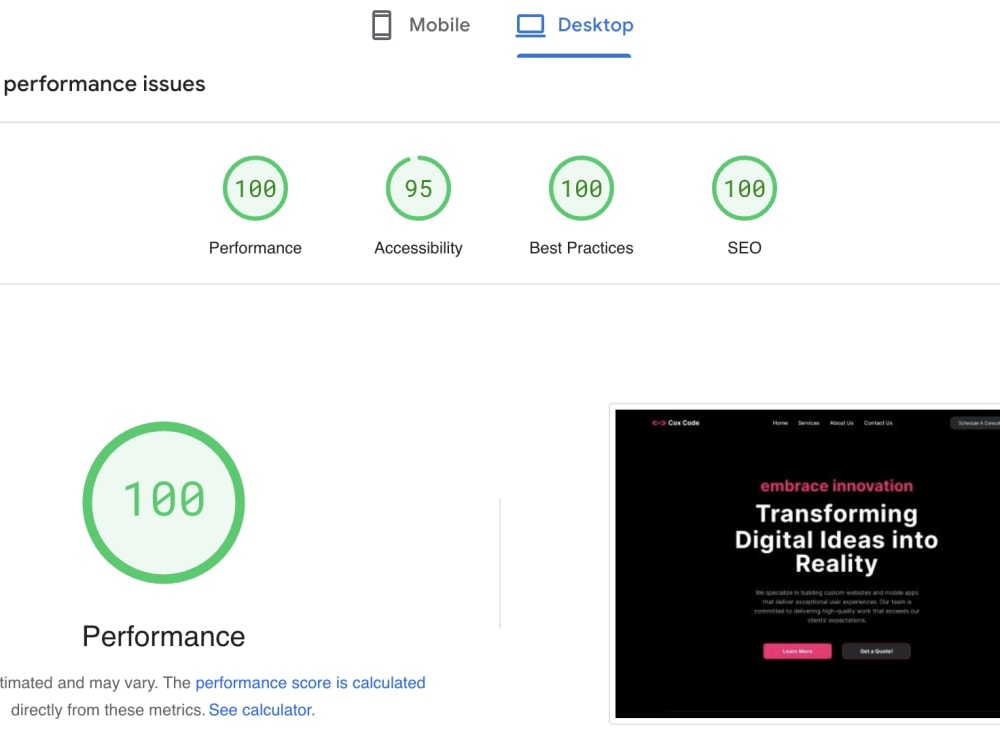Click 'Contact Us' nav item in preview

coord(878,423)
